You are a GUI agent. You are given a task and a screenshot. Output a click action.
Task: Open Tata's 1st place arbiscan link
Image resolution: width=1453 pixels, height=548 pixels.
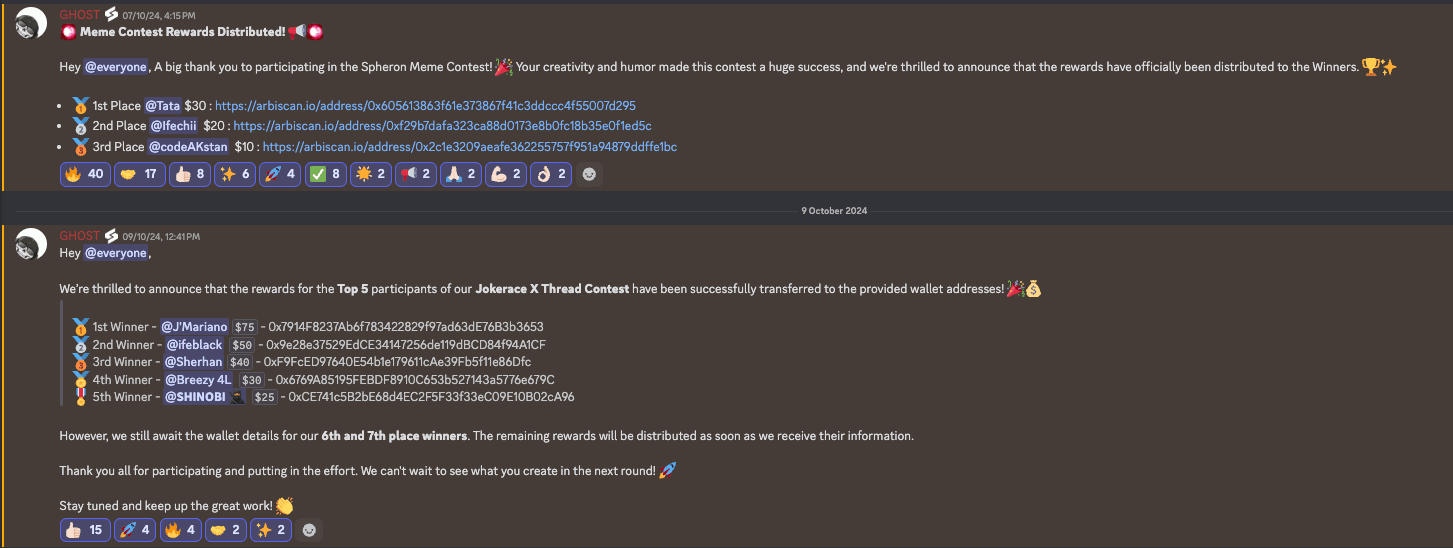point(425,105)
